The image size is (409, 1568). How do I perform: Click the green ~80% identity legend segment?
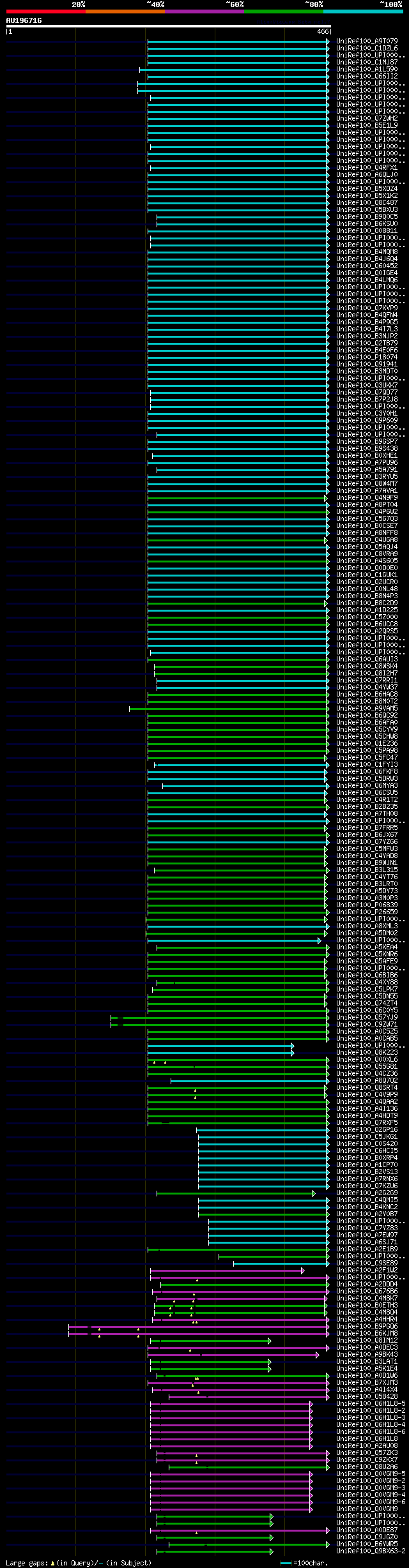284,11
